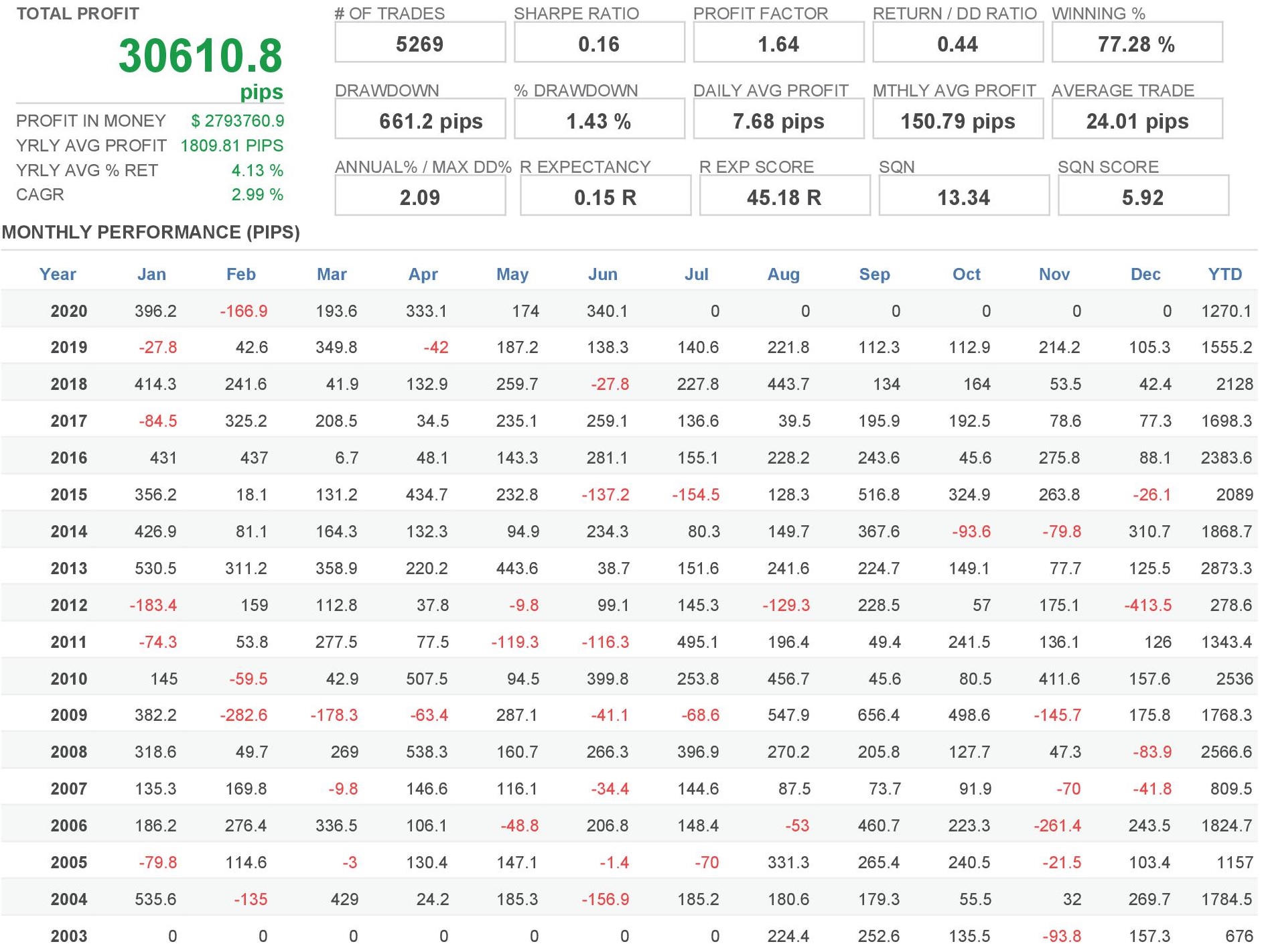Select the Sharpe Ratio value box

pyautogui.click(x=599, y=44)
